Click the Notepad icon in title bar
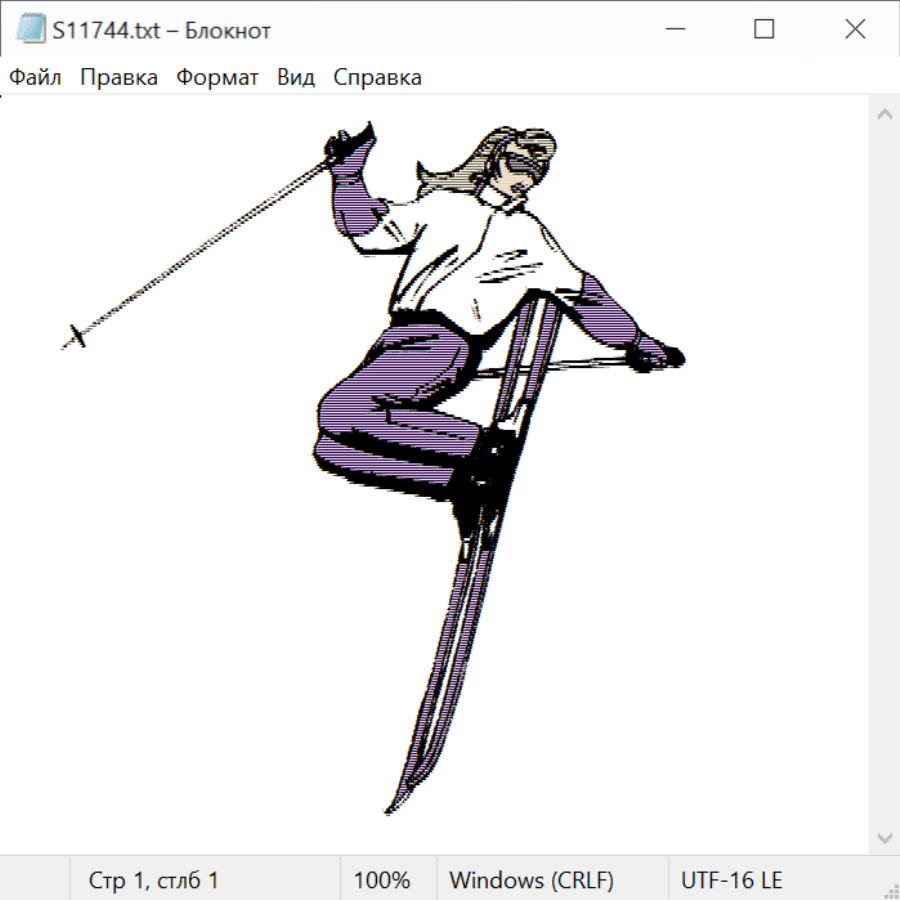The image size is (900, 900). 31,30
